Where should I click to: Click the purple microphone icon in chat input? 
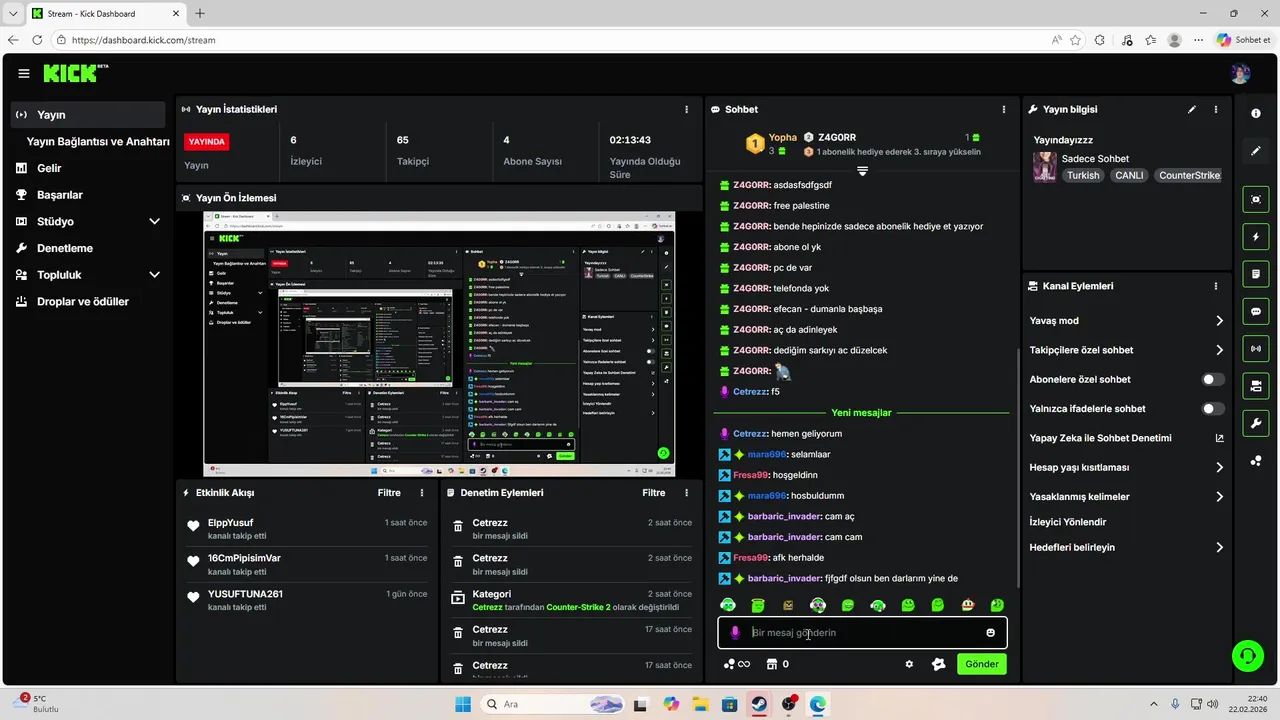735,633
